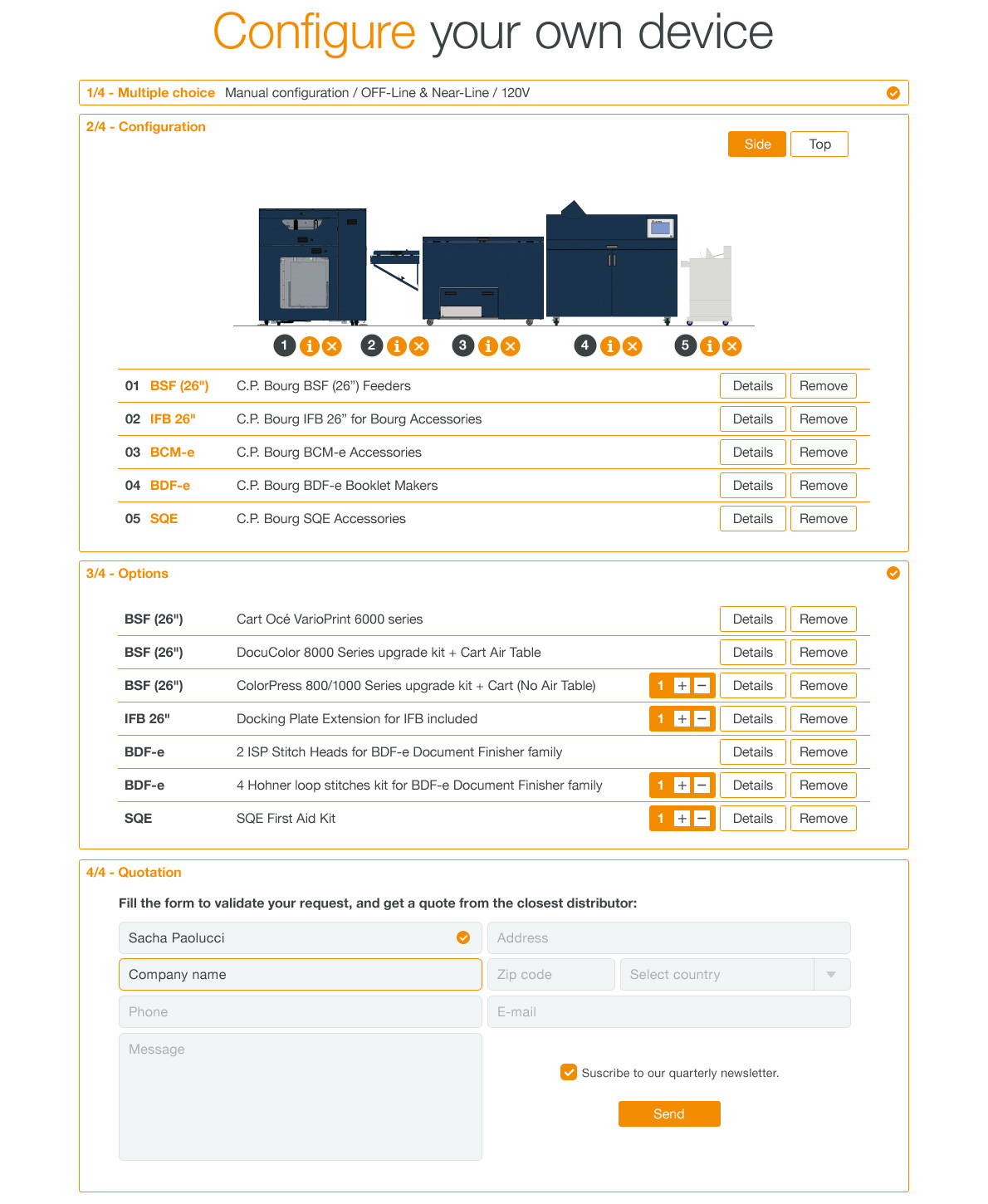
Task: Open info for device number 4
Action: pyautogui.click(x=610, y=346)
